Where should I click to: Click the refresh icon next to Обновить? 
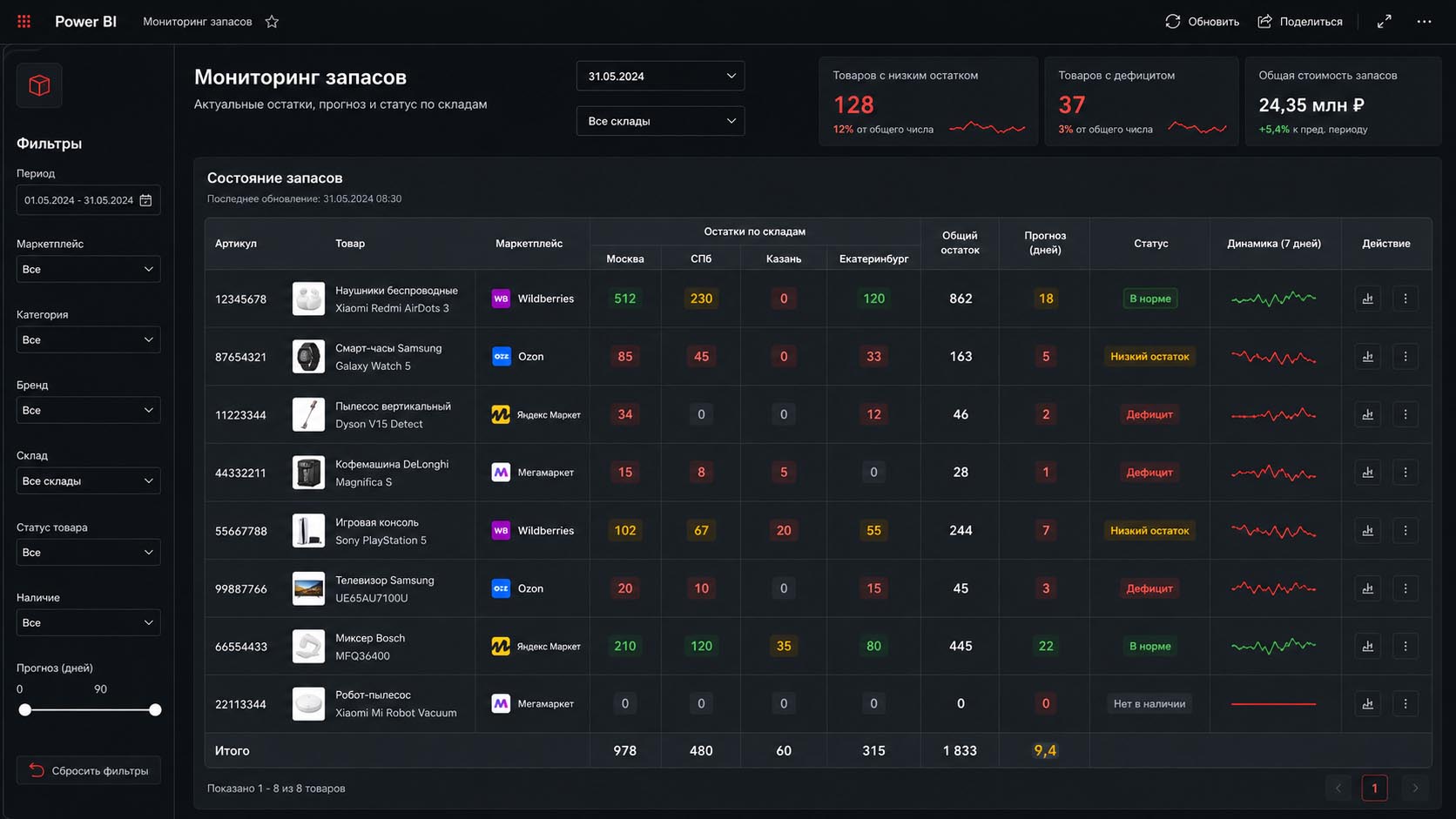coord(1173,22)
